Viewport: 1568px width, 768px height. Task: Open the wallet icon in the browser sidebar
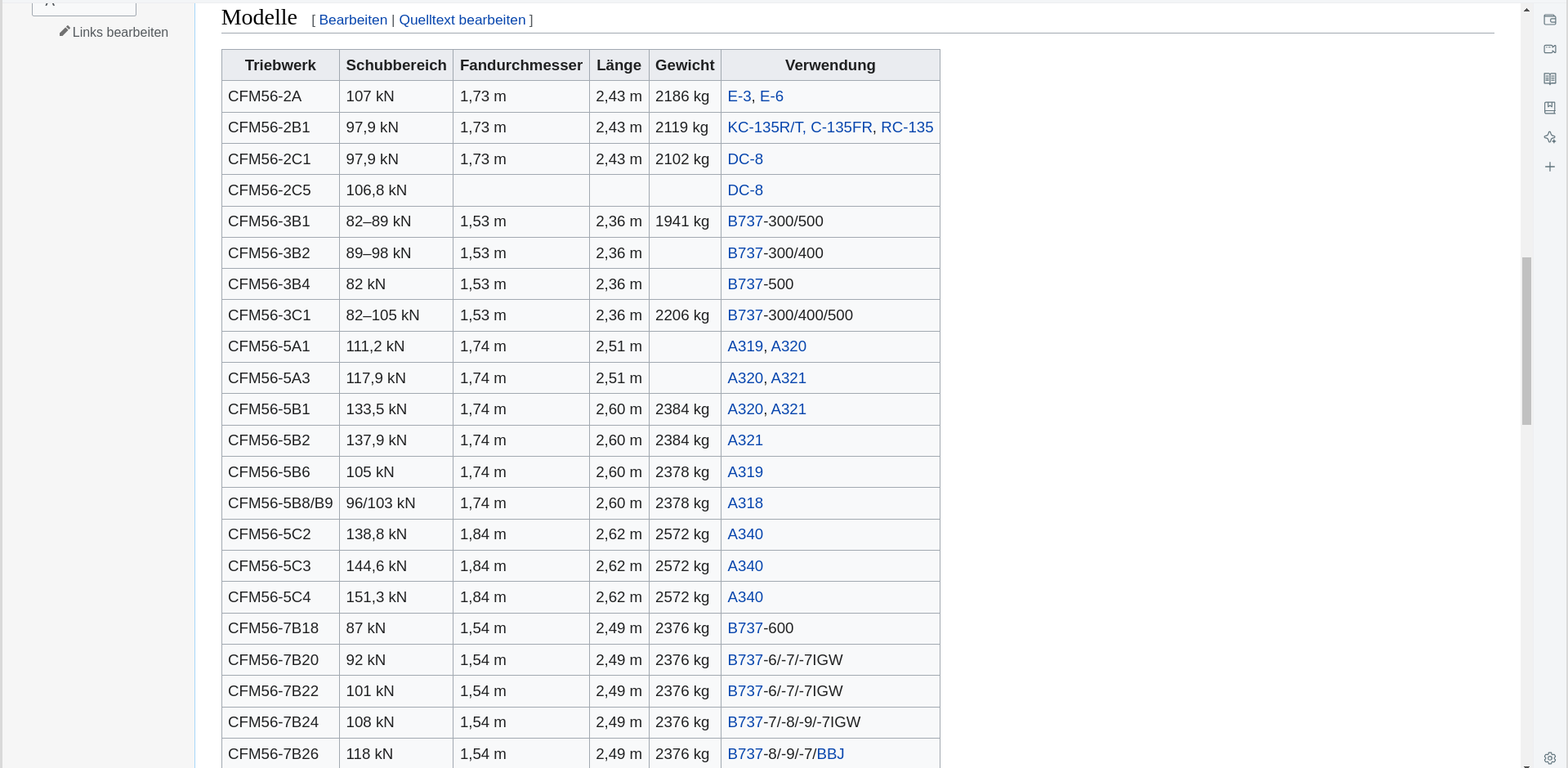[x=1549, y=20]
